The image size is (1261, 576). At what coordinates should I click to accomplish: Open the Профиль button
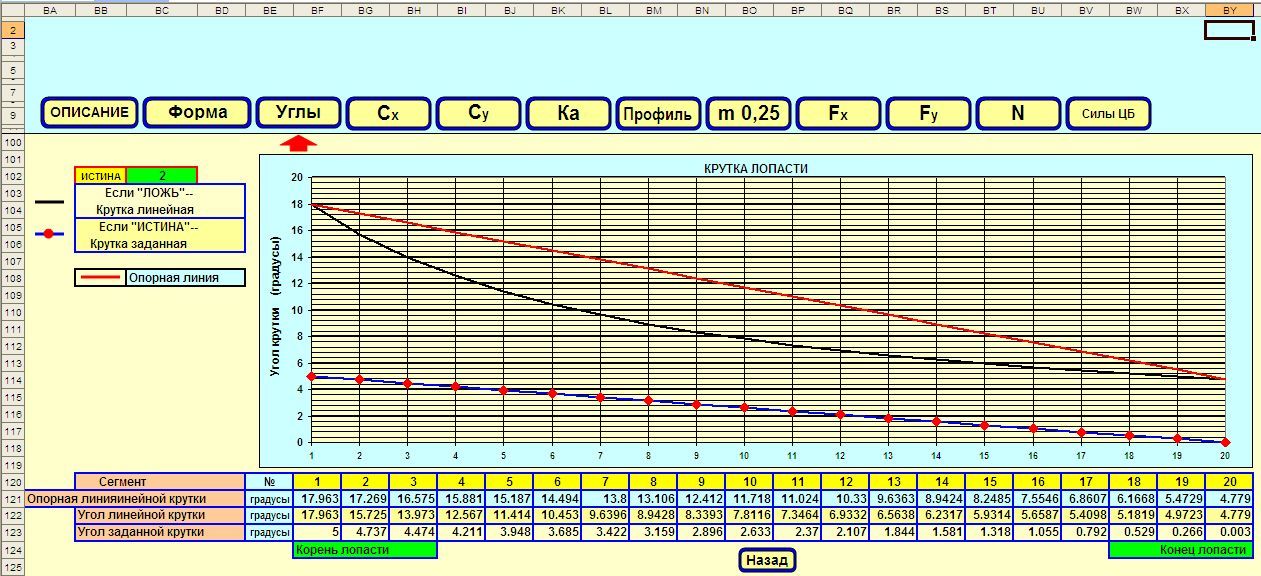point(657,114)
